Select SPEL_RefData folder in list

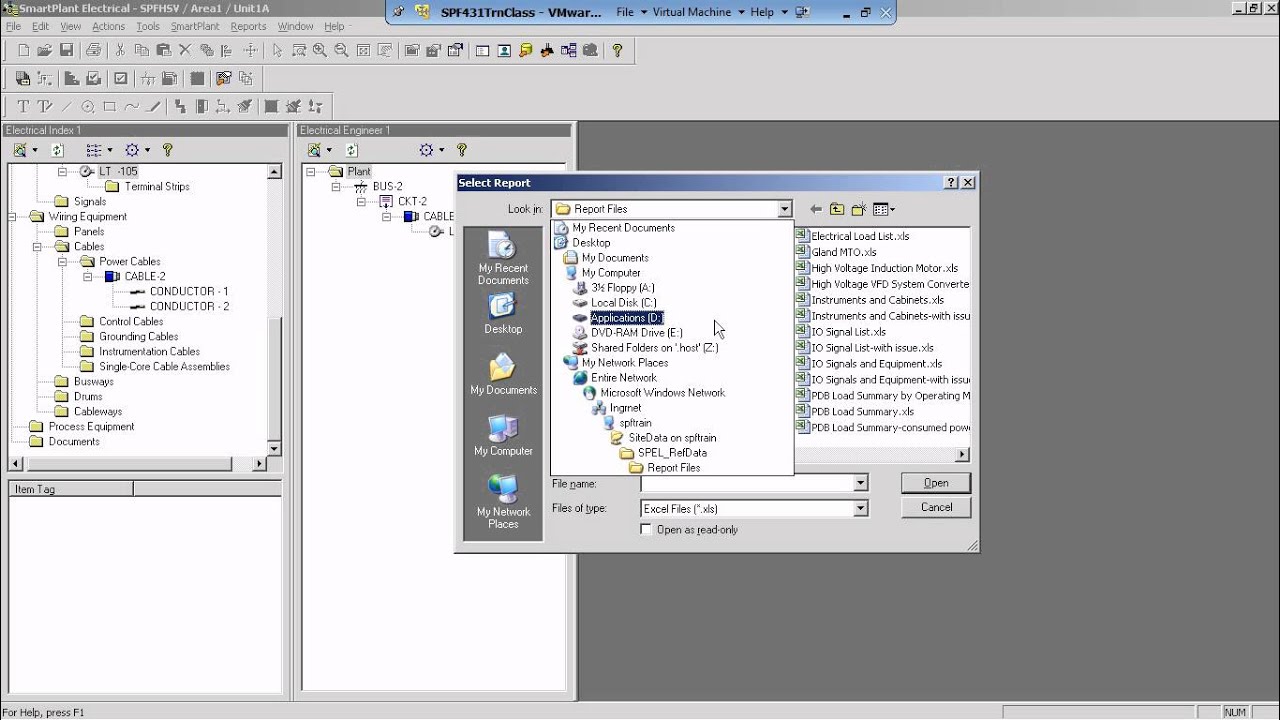[672, 453]
